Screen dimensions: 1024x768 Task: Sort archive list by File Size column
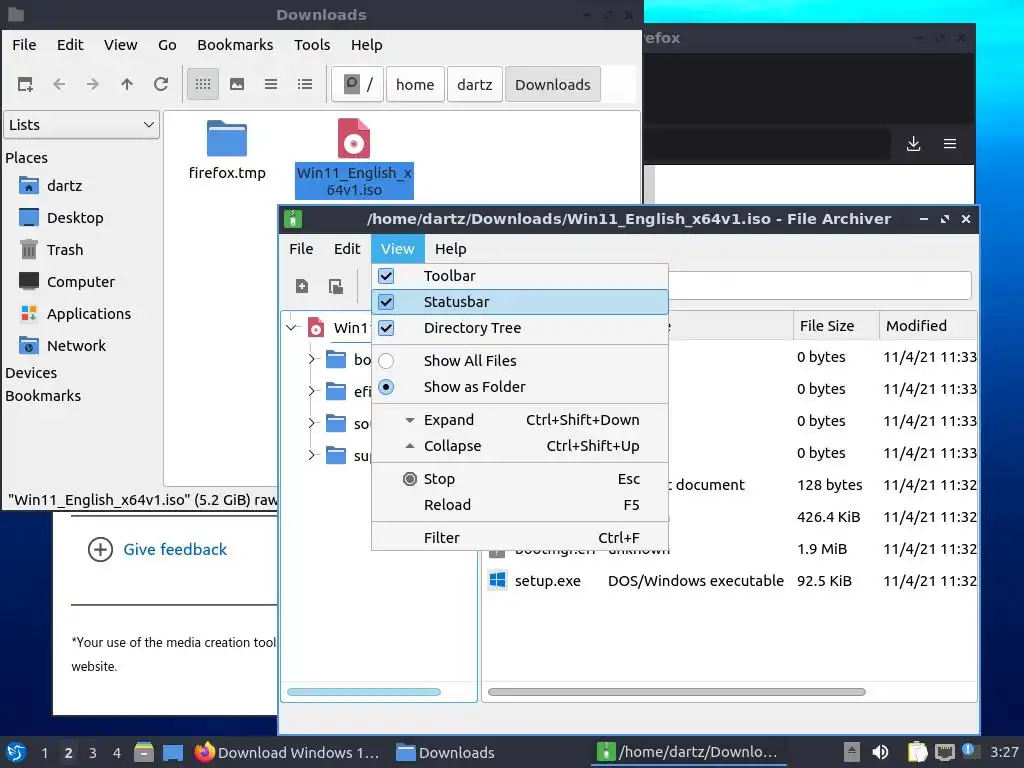pyautogui.click(x=836, y=326)
